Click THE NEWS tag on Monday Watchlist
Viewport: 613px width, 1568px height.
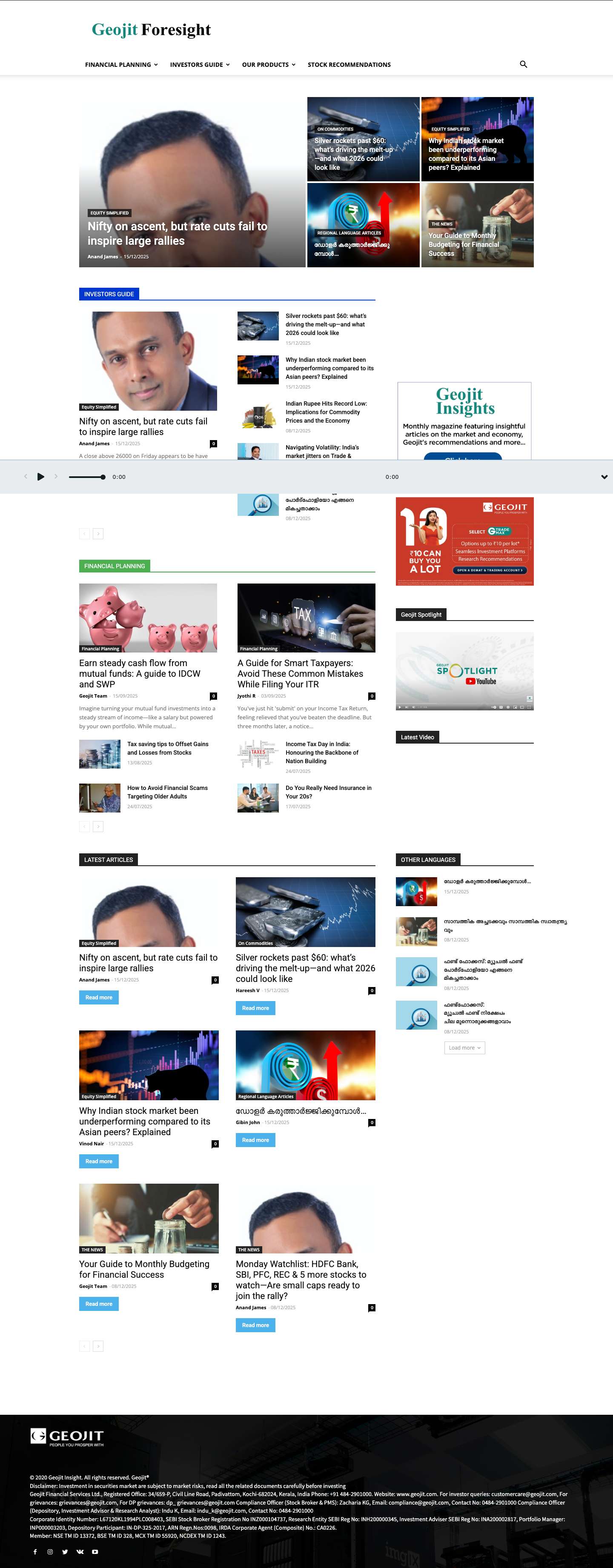(x=249, y=1250)
